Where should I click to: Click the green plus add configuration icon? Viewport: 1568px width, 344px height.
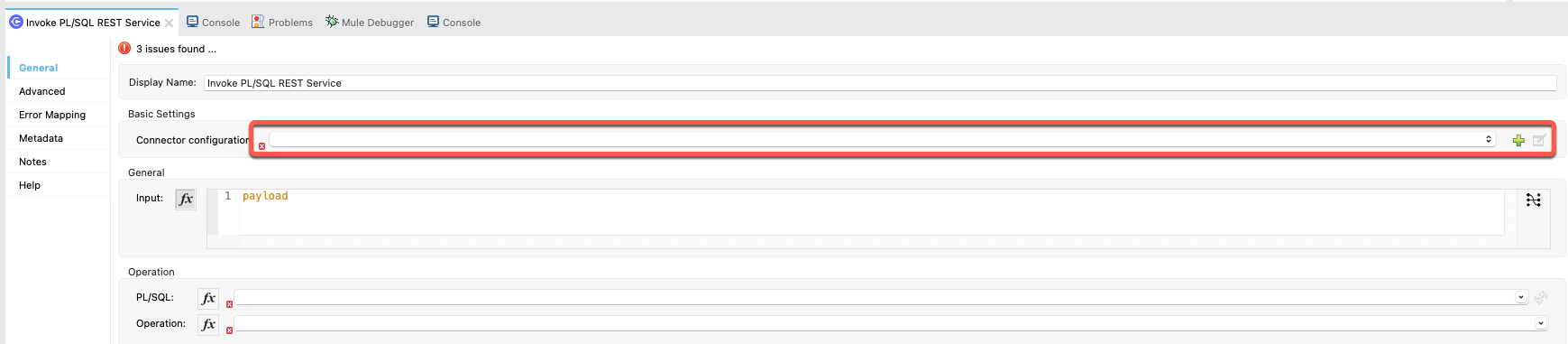point(1518,140)
